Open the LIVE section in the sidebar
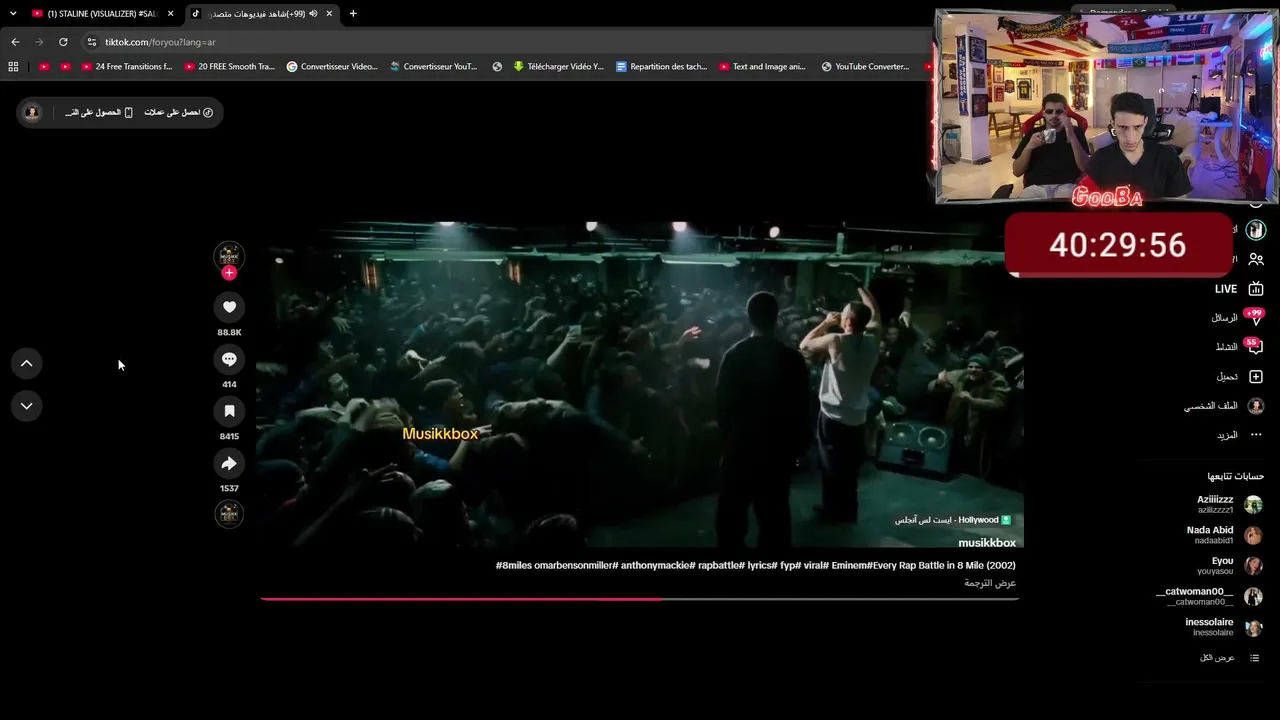Viewport: 1280px width, 720px height. click(x=1239, y=289)
